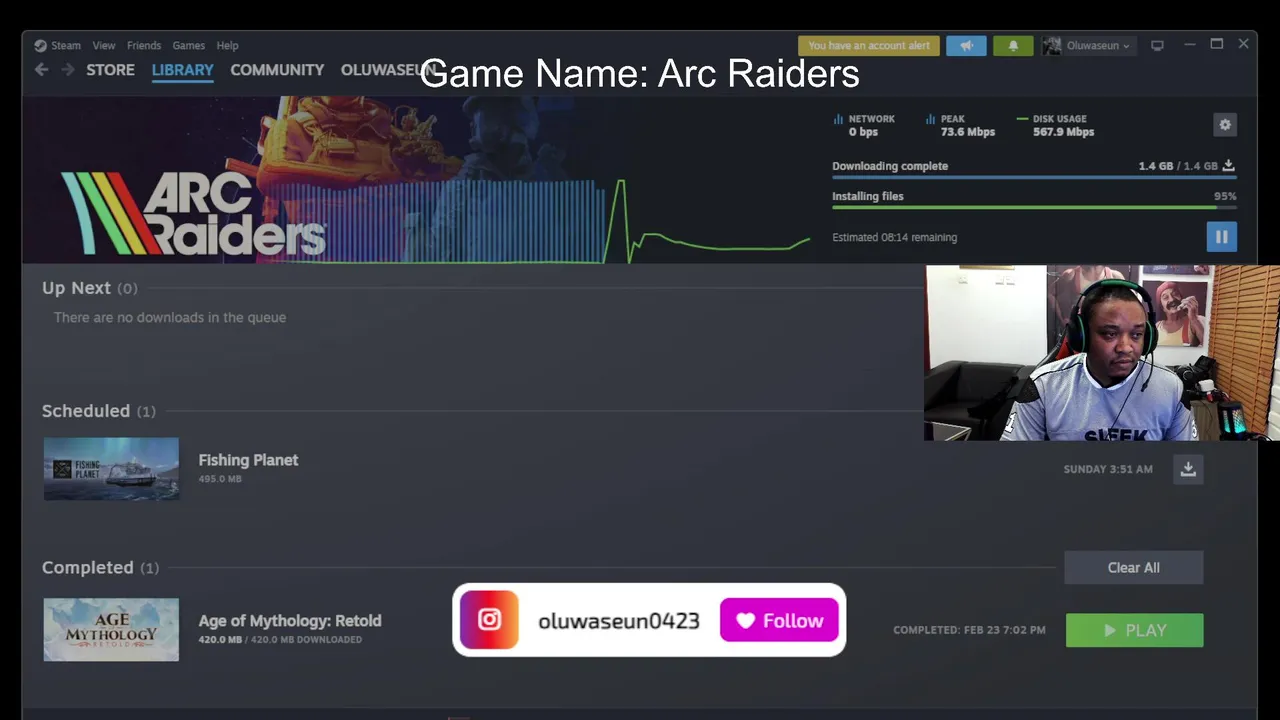The height and width of the screenshot is (720, 1280).
Task: Open the Games menu
Action: 188,45
